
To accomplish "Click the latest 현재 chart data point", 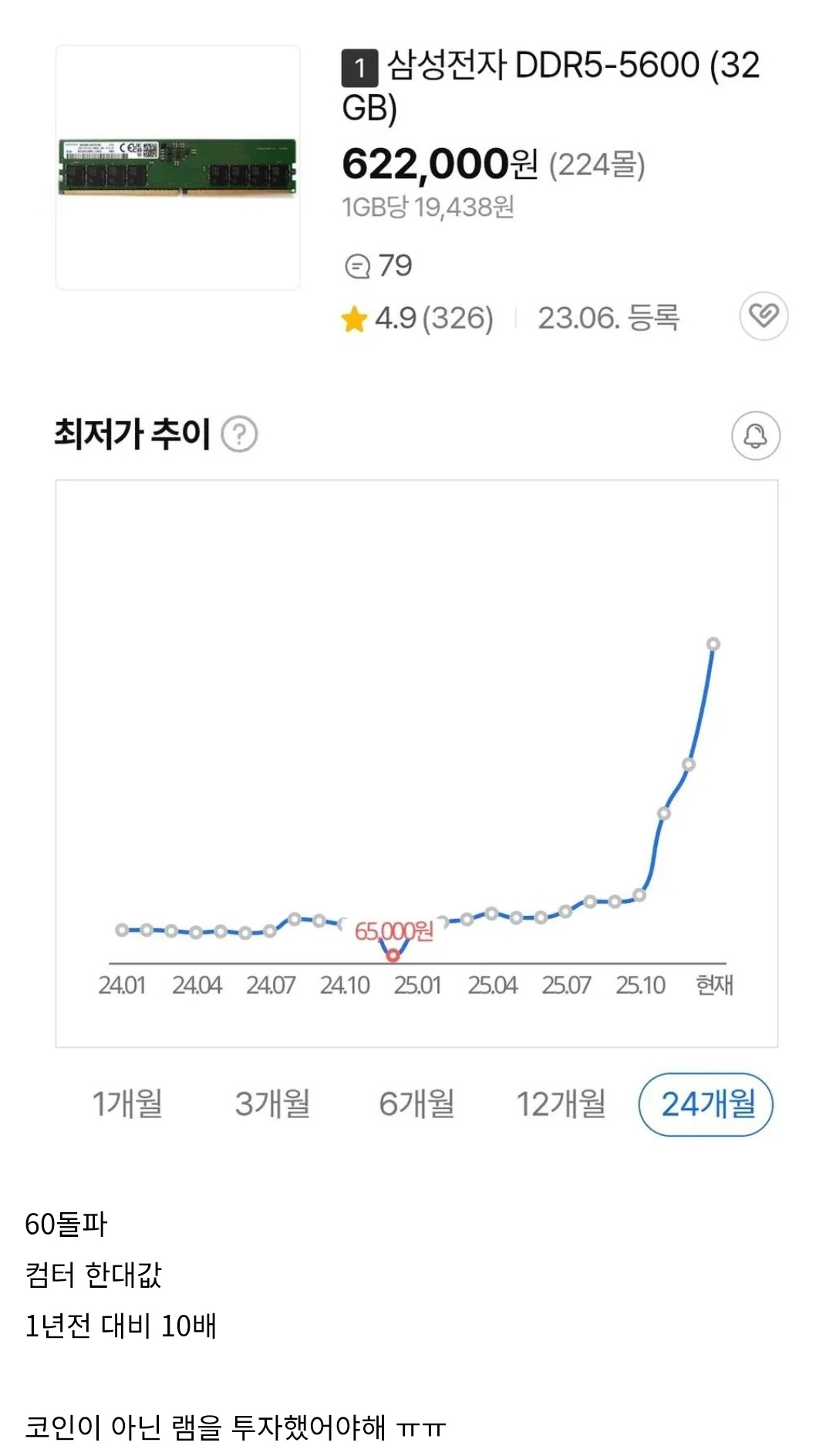I will pyautogui.click(x=713, y=644).
